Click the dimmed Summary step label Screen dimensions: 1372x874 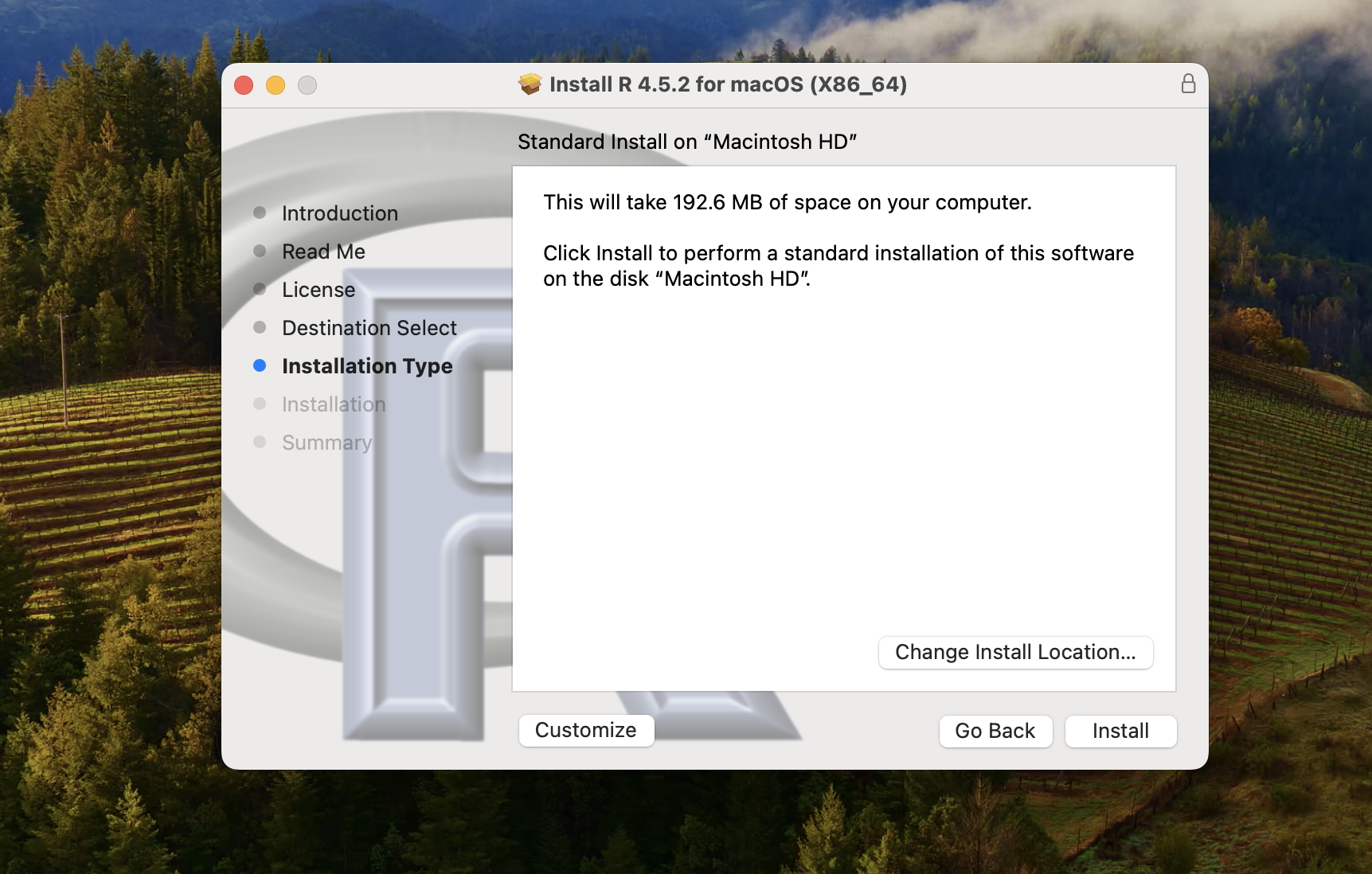click(x=326, y=443)
